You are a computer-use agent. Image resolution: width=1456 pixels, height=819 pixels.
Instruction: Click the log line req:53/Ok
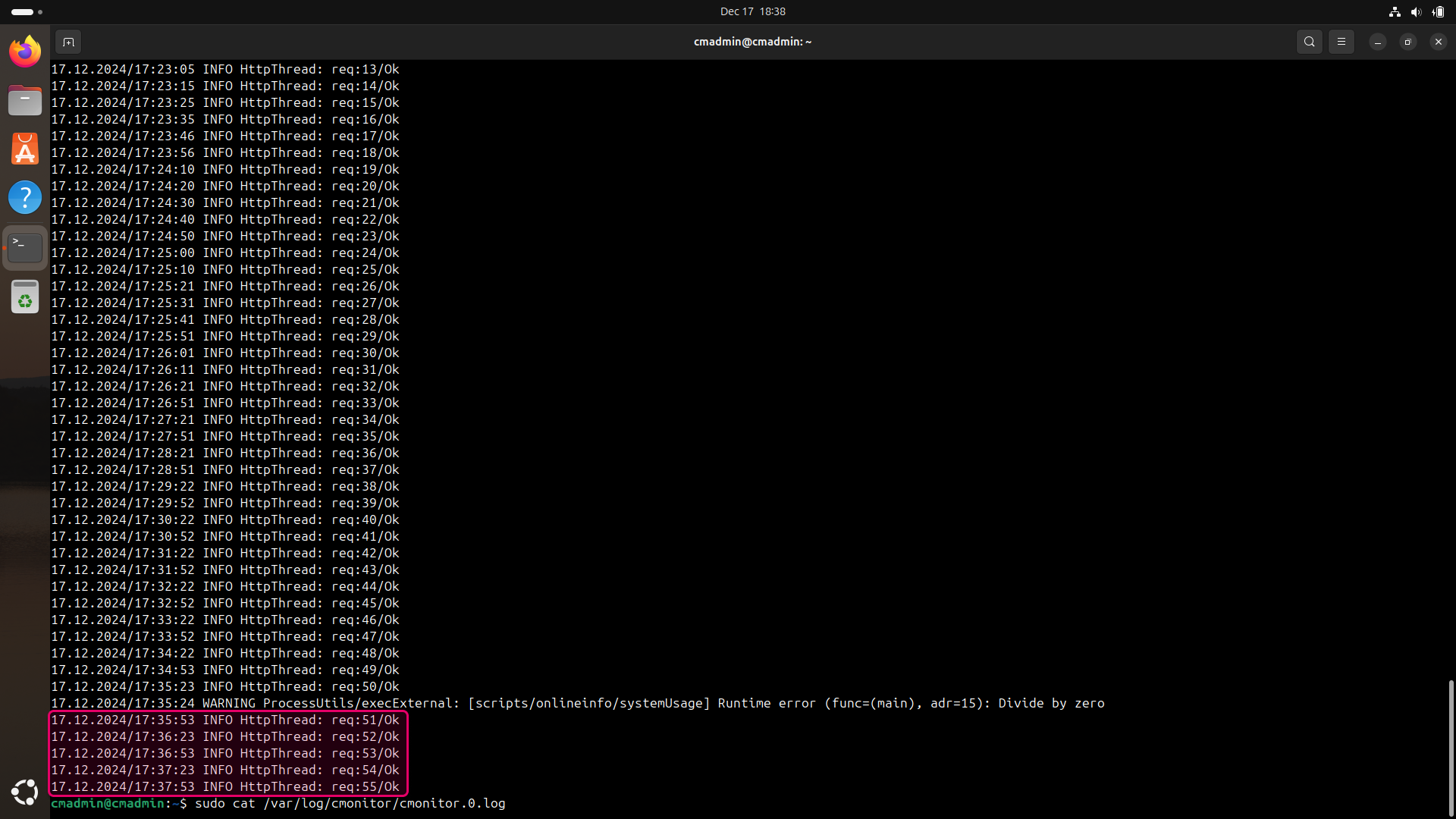225,753
